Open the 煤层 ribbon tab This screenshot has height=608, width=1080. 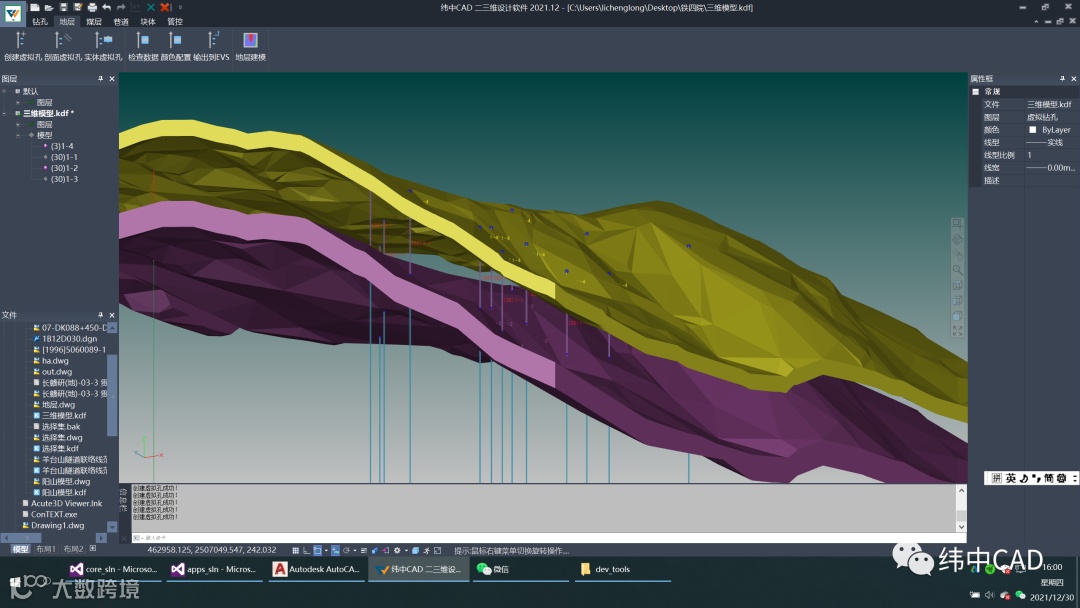point(94,21)
